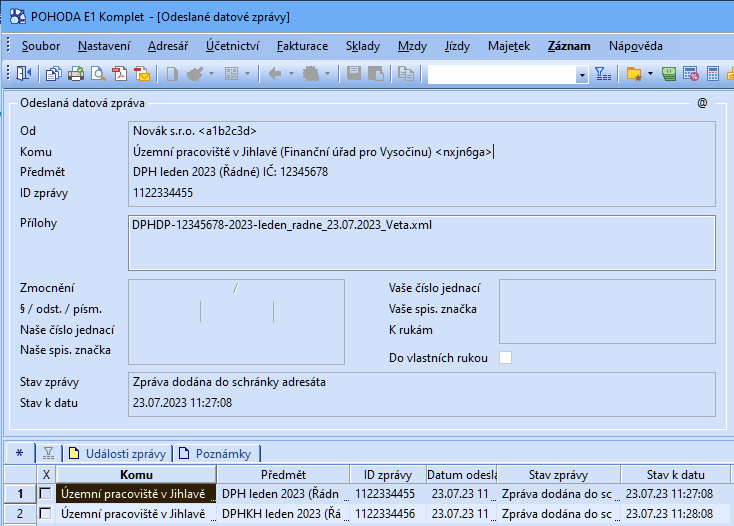This screenshot has height=526, width=734.
Task: Click the greyed gear settings icon
Action: [x=311, y=73]
